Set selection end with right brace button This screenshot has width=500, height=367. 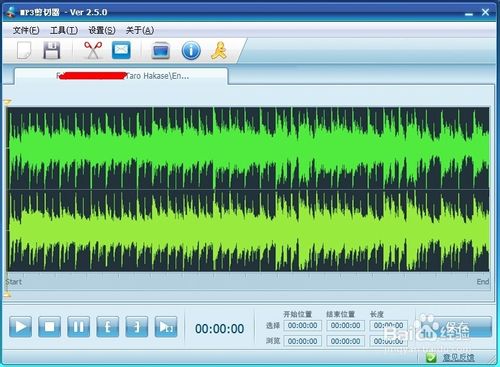137,327
